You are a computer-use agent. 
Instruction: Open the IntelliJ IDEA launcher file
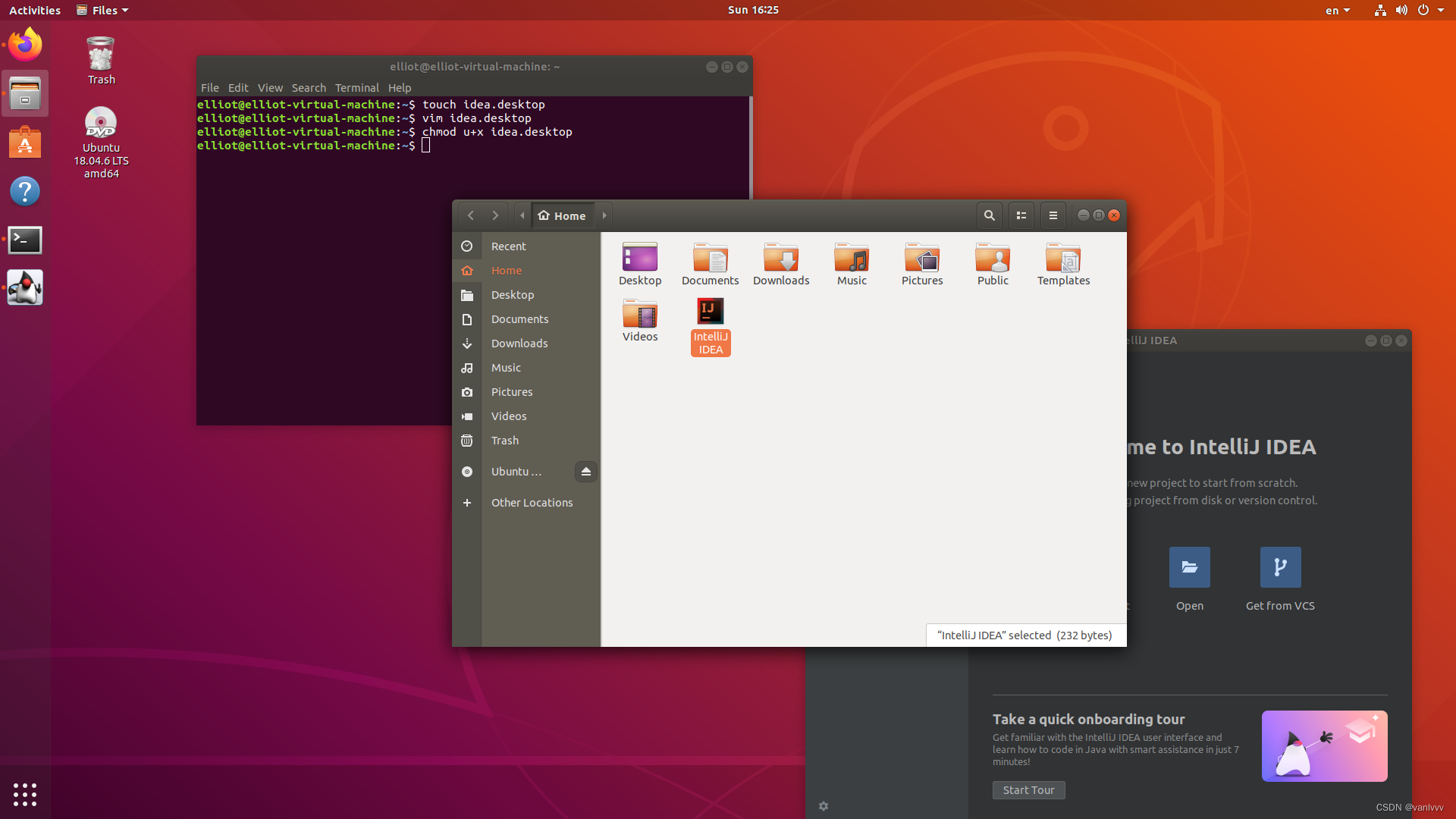click(x=710, y=312)
